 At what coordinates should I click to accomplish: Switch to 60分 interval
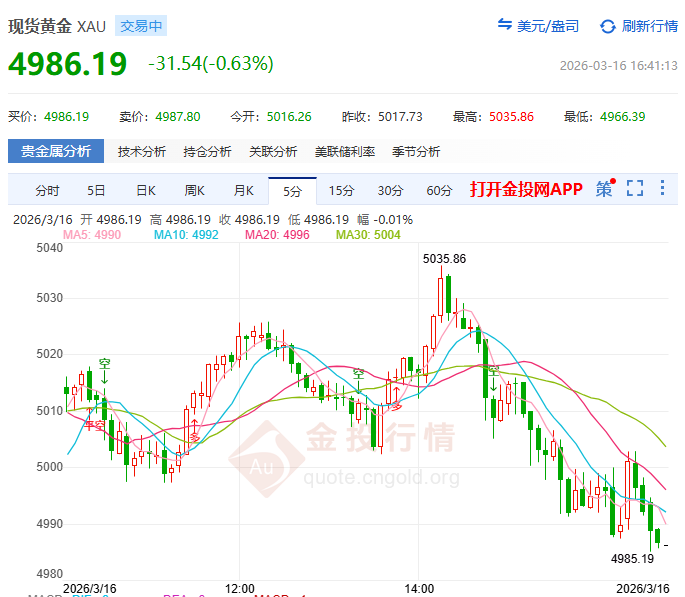click(439, 191)
